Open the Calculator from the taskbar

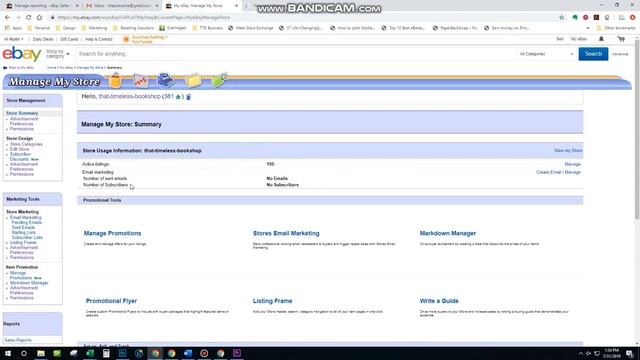pos(106,353)
